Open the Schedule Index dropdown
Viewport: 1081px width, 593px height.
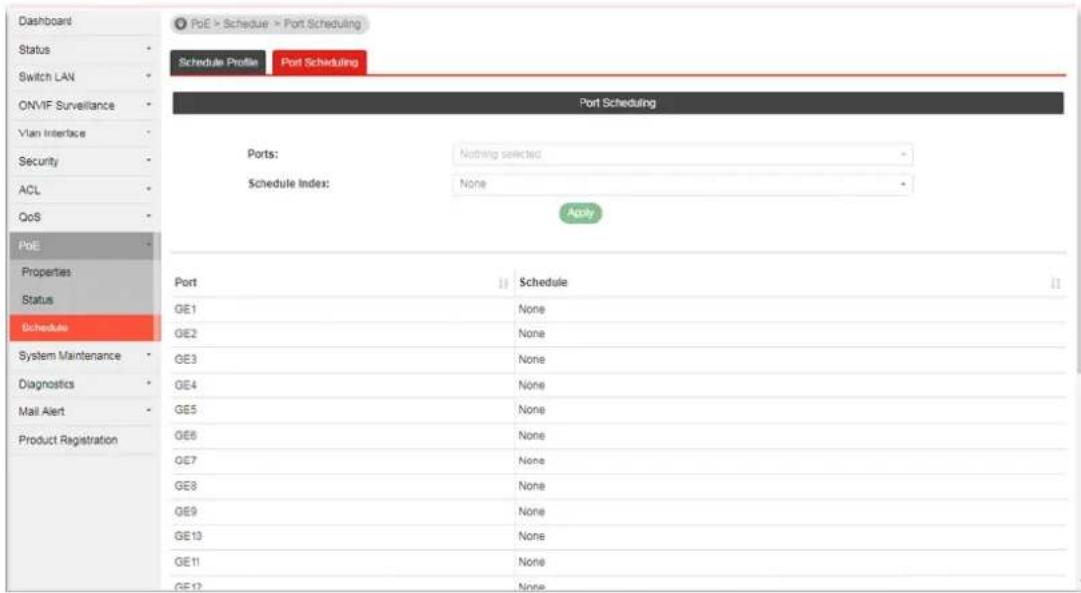coord(683,184)
